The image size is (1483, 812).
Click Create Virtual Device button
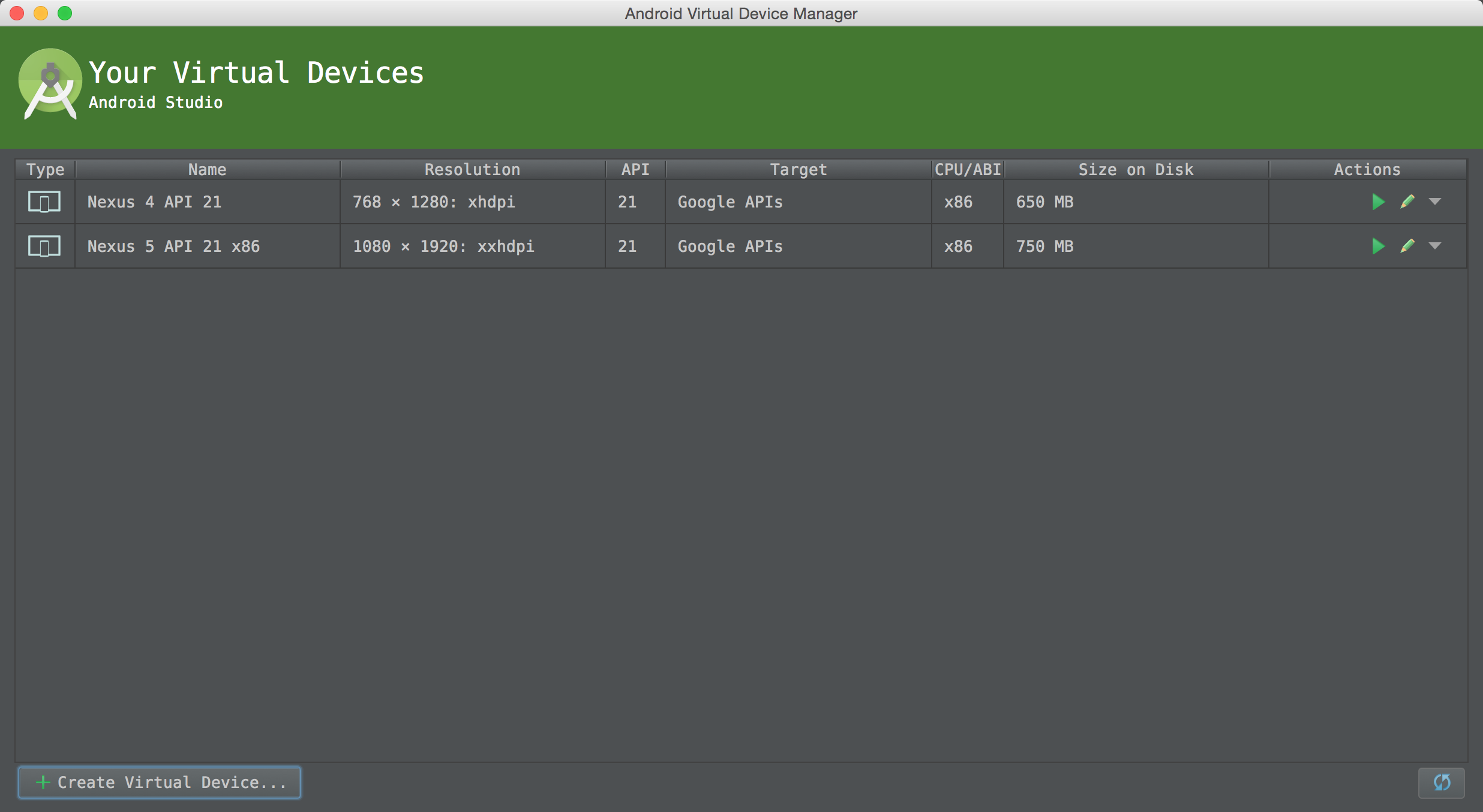[160, 783]
